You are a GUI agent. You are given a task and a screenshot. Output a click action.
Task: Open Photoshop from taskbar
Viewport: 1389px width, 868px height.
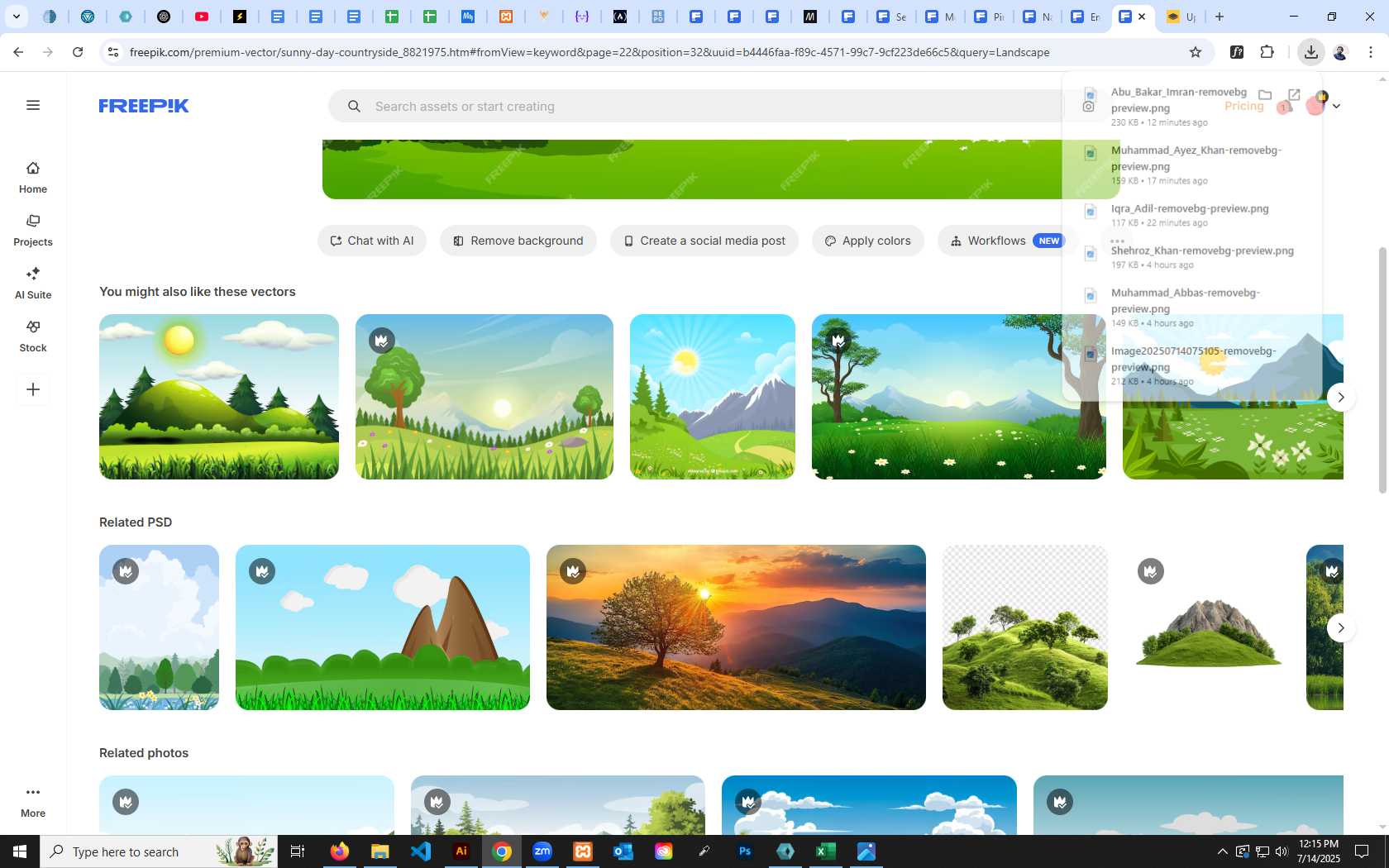[745, 851]
